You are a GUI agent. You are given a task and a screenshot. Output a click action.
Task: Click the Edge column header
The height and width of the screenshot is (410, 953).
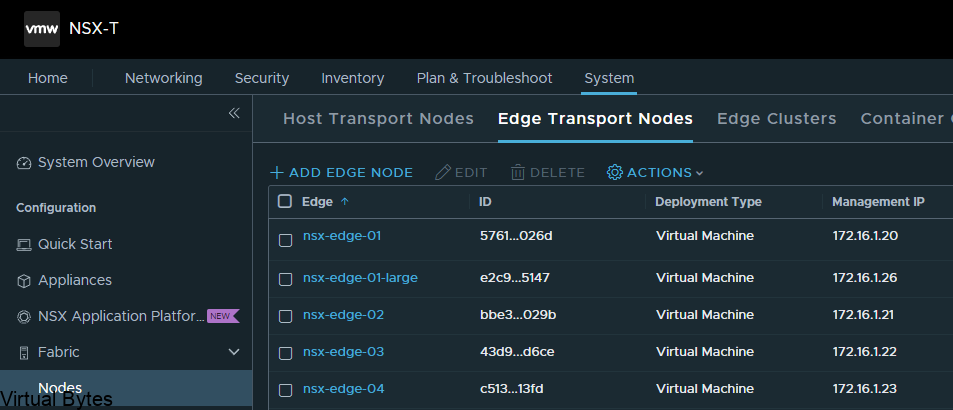[x=317, y=202]
